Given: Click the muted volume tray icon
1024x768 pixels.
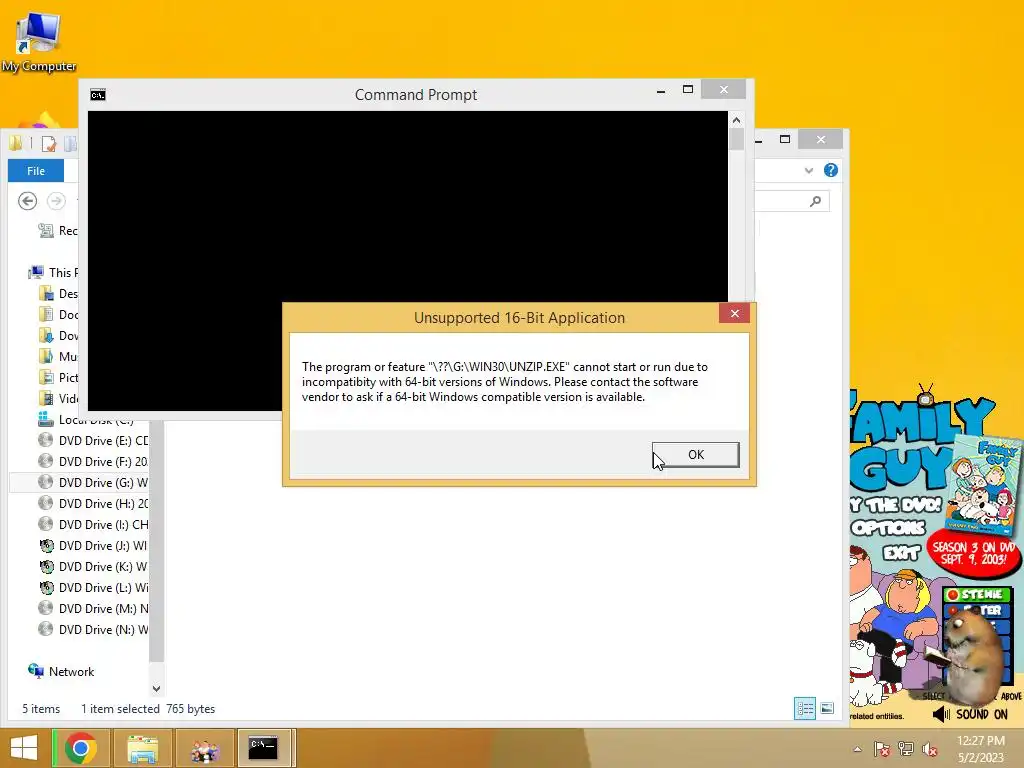Looking at the screenshot, I should pyautogui.click(x=930, y=749).
